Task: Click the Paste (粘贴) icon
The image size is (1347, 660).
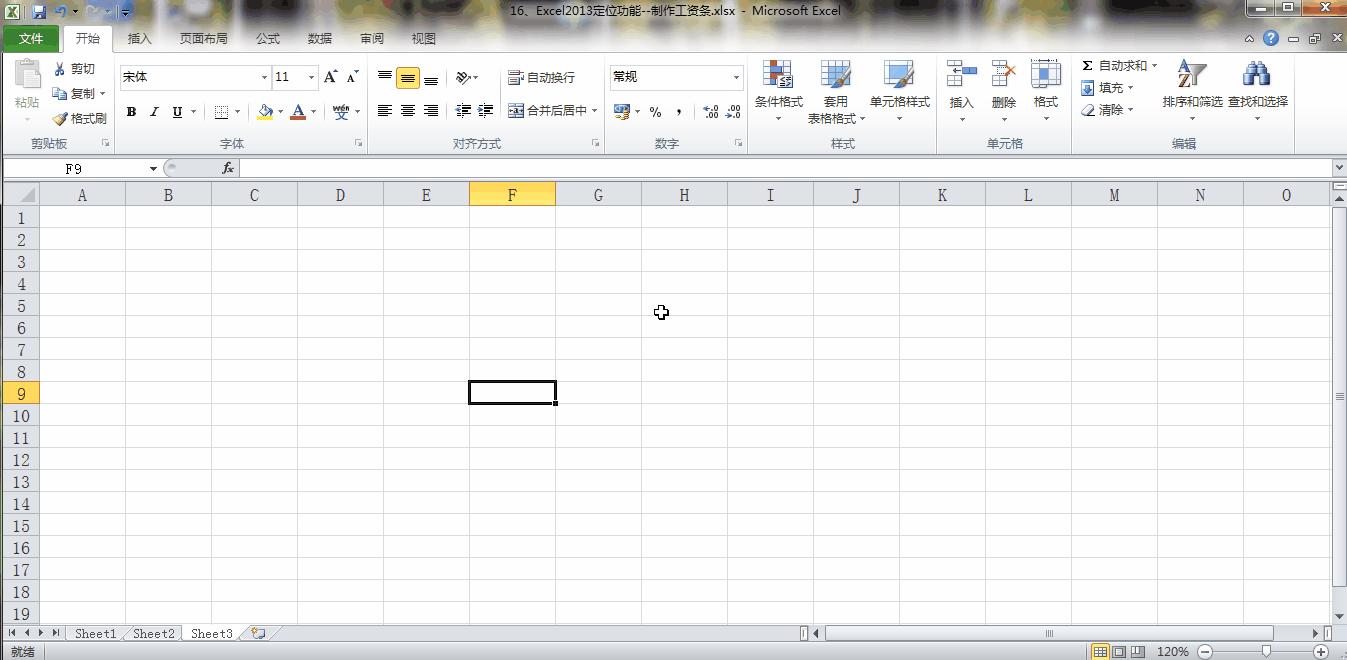Action: pos(27,77)
